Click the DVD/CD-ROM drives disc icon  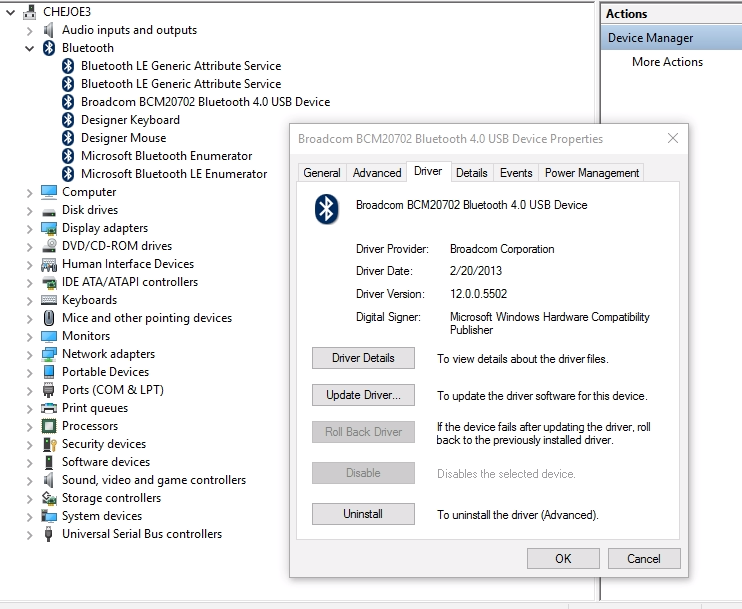[x=49, y=246]
